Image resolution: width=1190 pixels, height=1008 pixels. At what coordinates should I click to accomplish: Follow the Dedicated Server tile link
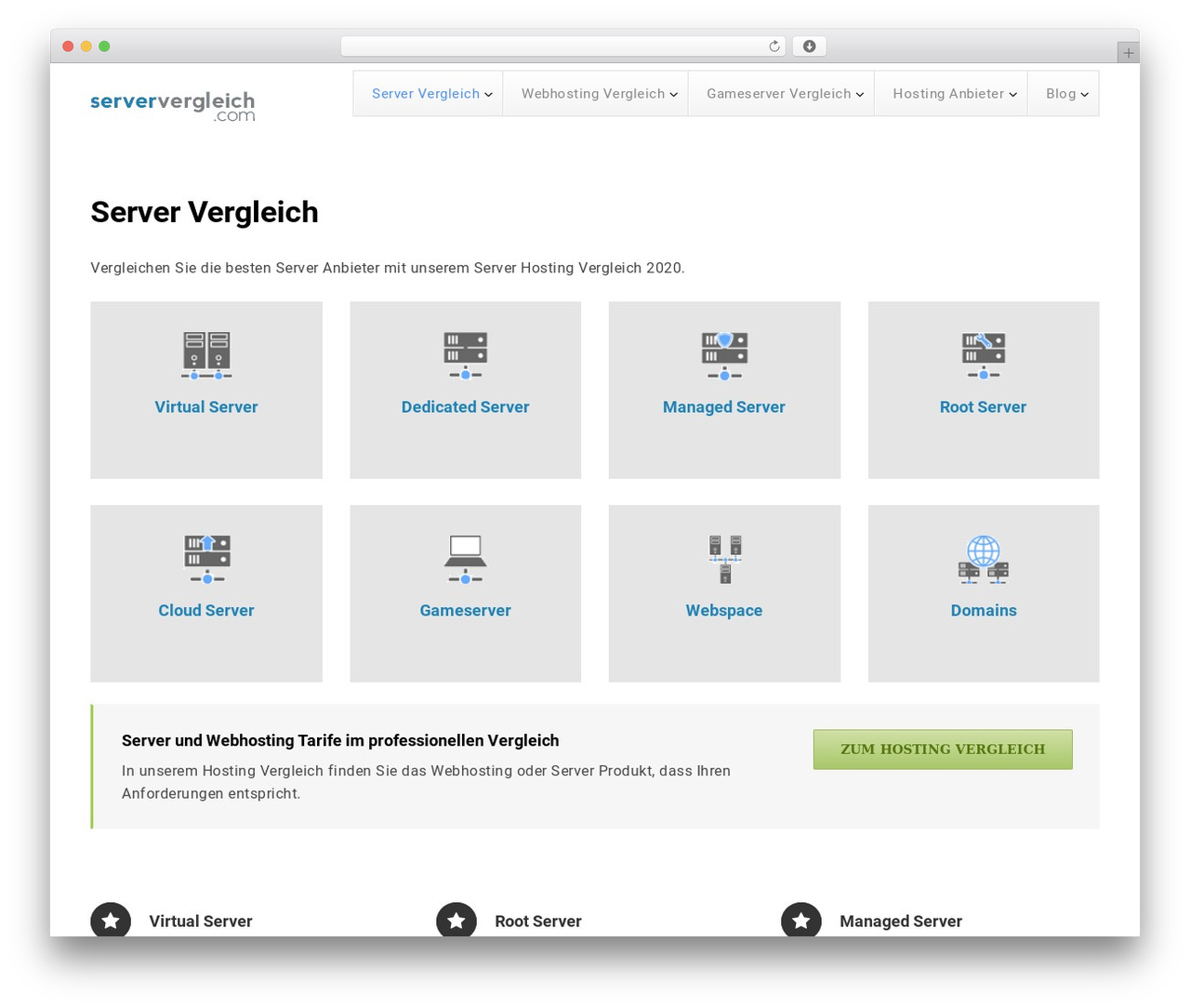(x=465, y=407)
